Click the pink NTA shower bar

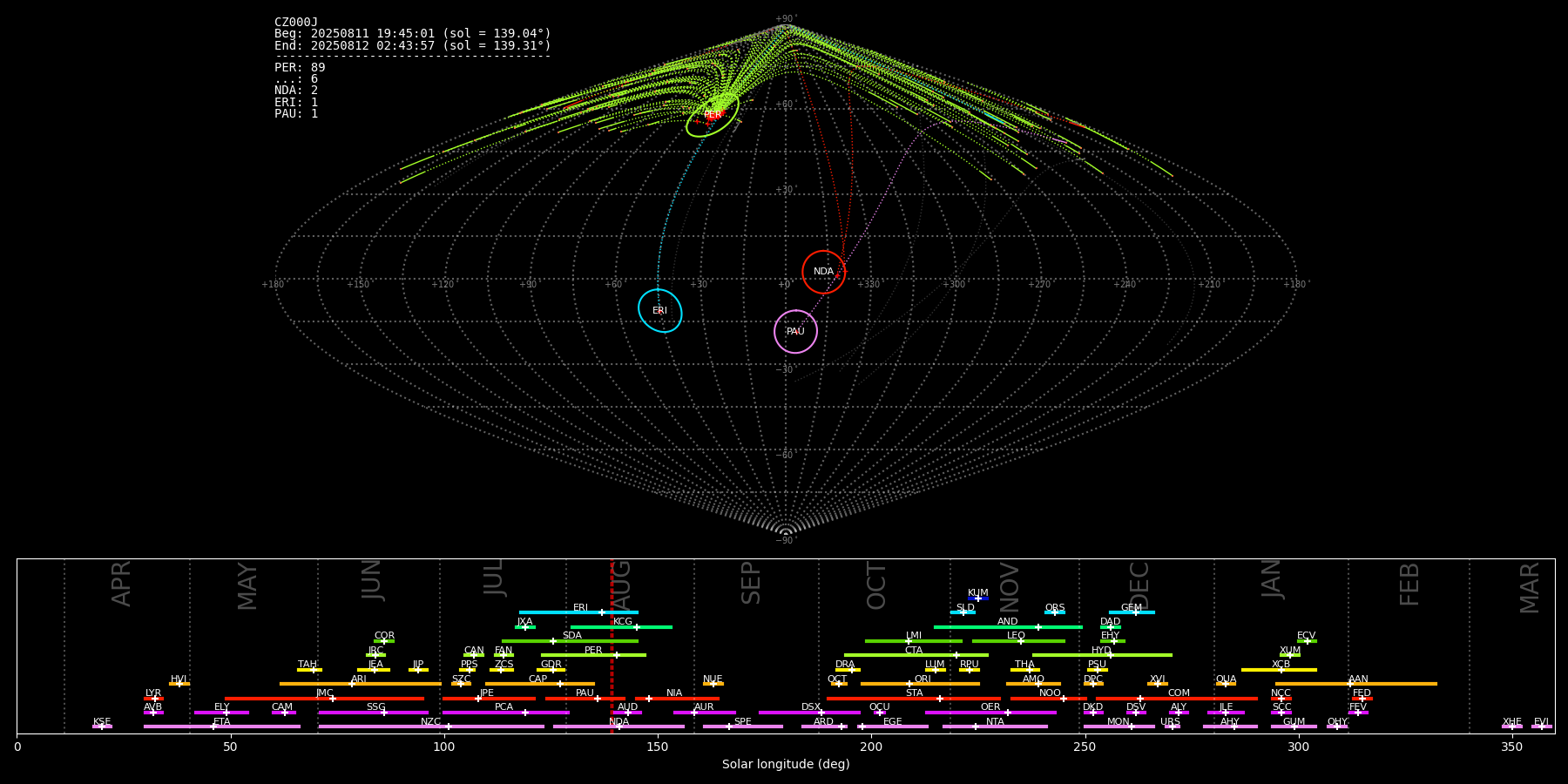[x=995, y=727]
